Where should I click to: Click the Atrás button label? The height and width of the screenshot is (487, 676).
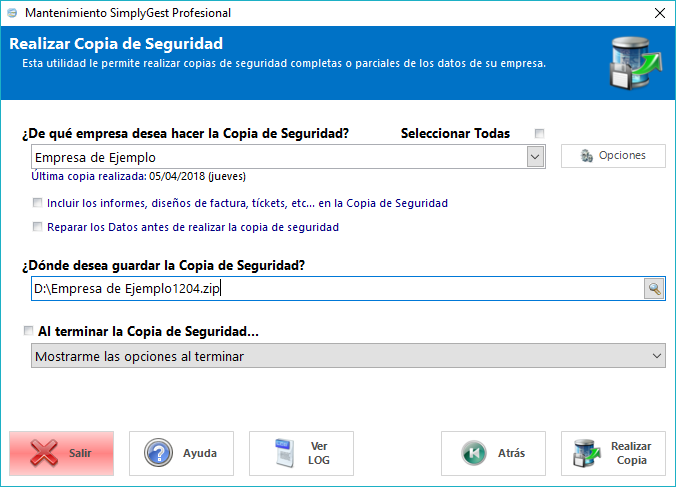511,453
